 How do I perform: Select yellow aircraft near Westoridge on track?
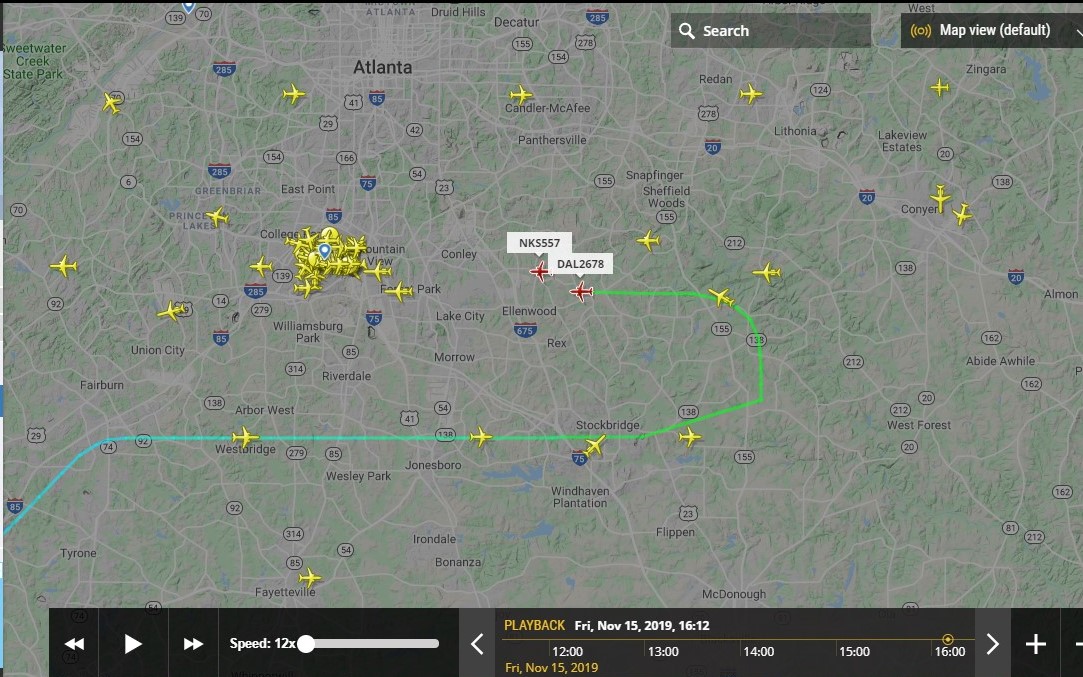coord(245,437)
